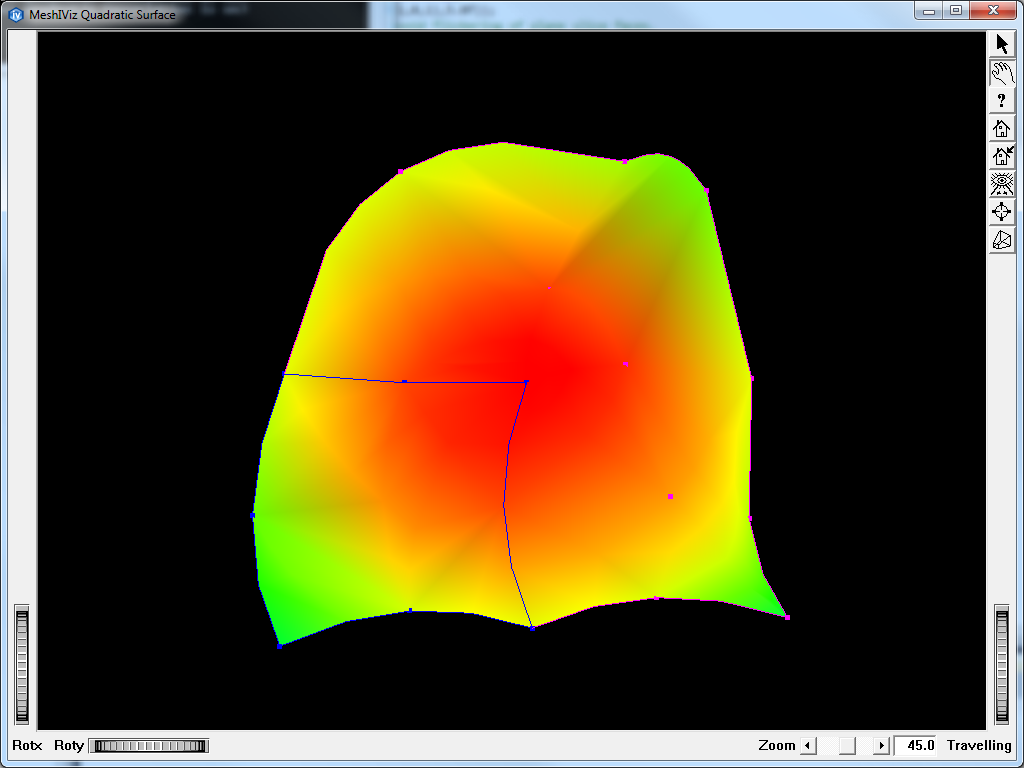Image resolution: width=1024 pixels, height=768 pixels.
Task: Select the arrow pick mode tool
Action: tap(1001, 44)
